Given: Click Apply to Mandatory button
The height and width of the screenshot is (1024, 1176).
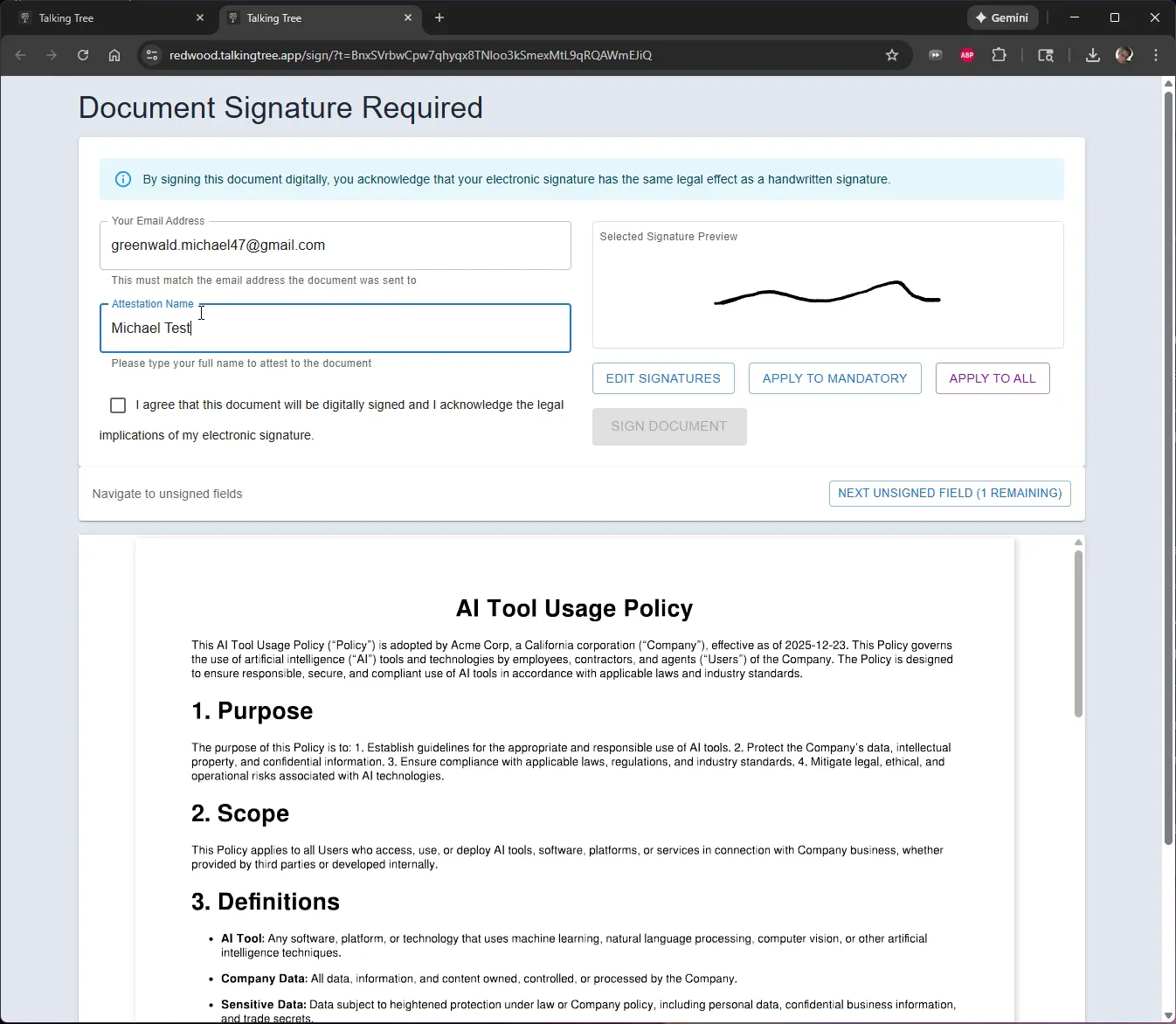Looking at the screenshot, I should pyautogui.click(x=834, y=378).
